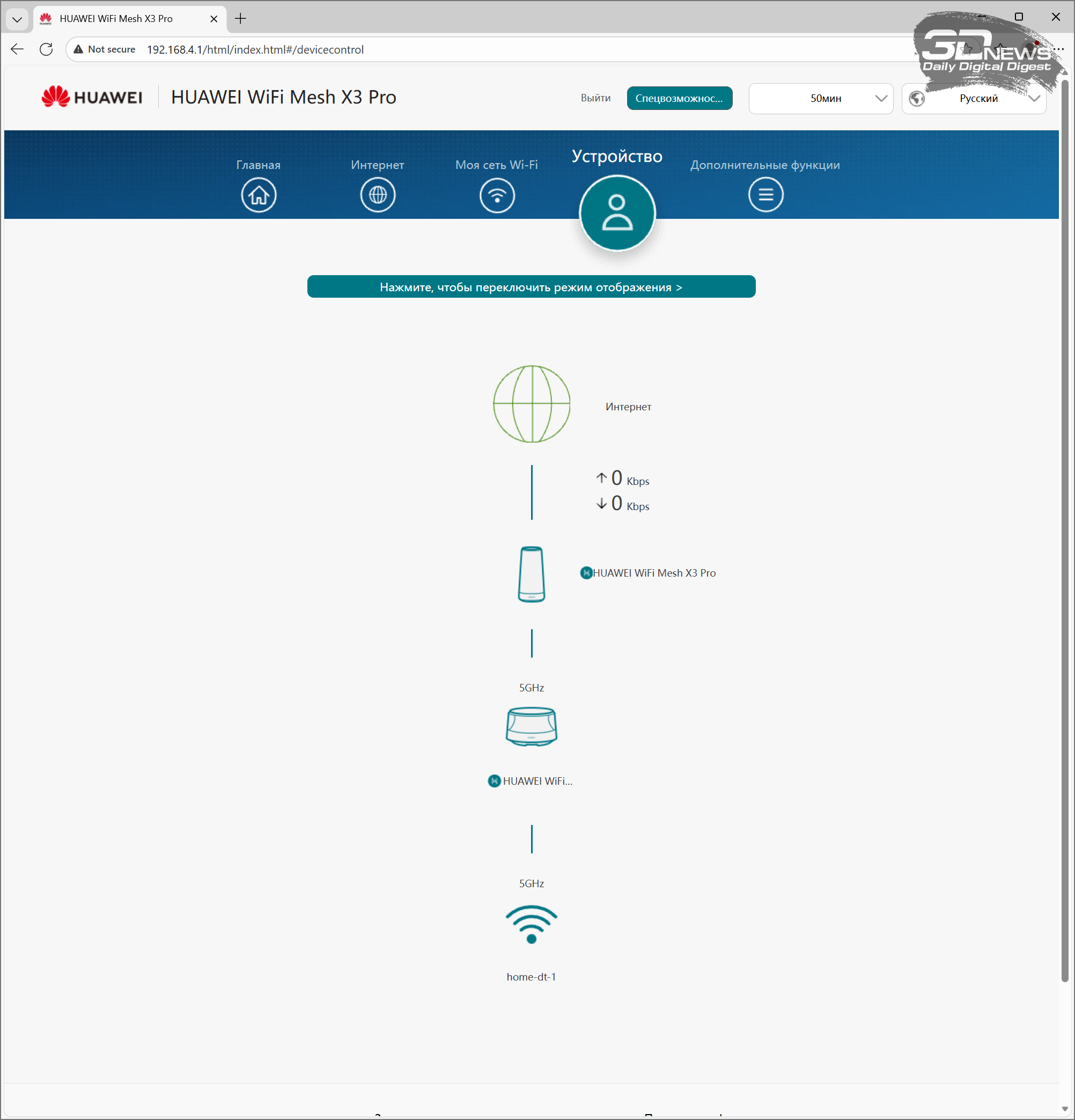Click the browser address bar URL
This screenshot has width=1075, height=1120.
255,50
